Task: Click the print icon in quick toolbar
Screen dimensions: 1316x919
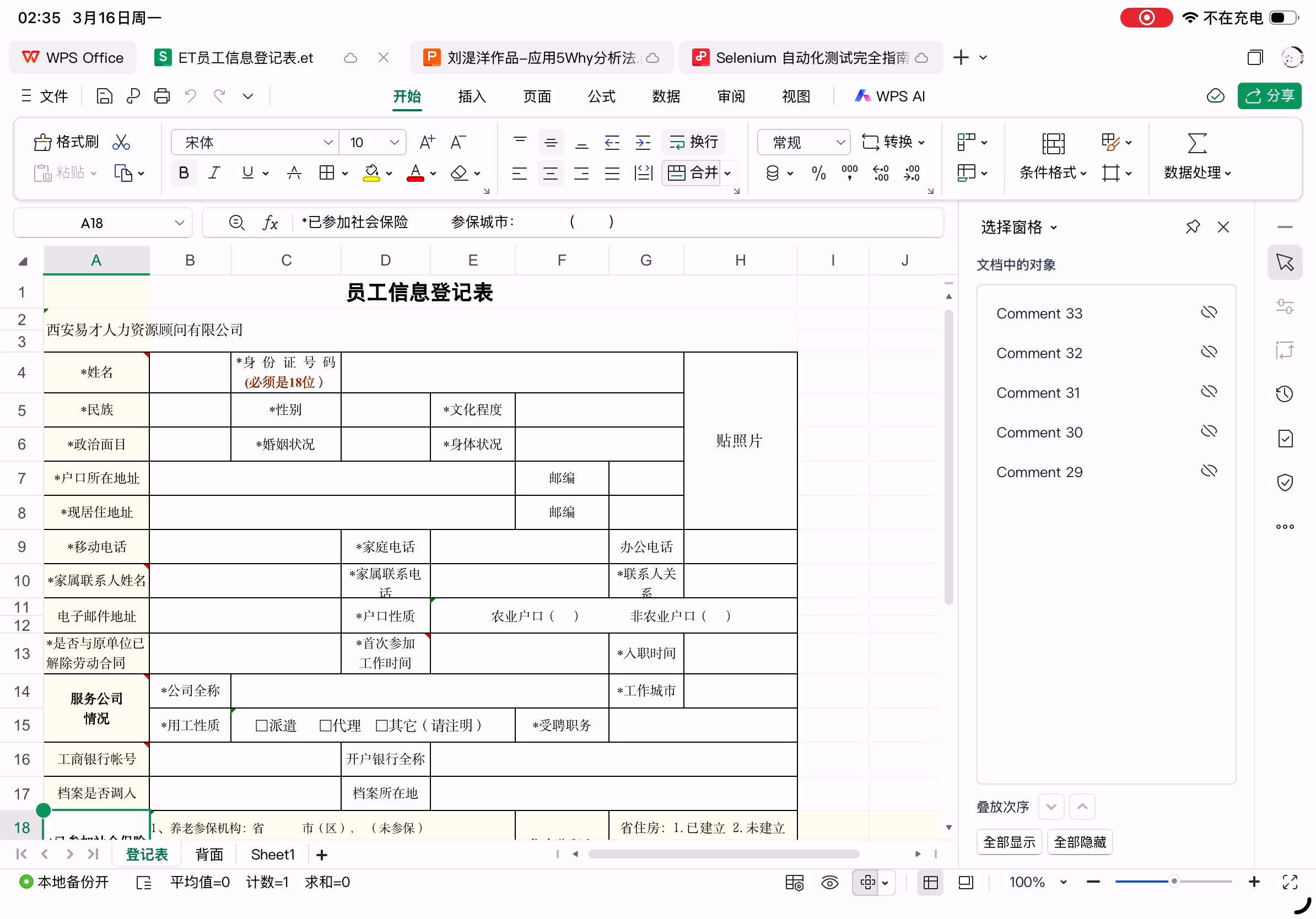Action: click(161, 96)
